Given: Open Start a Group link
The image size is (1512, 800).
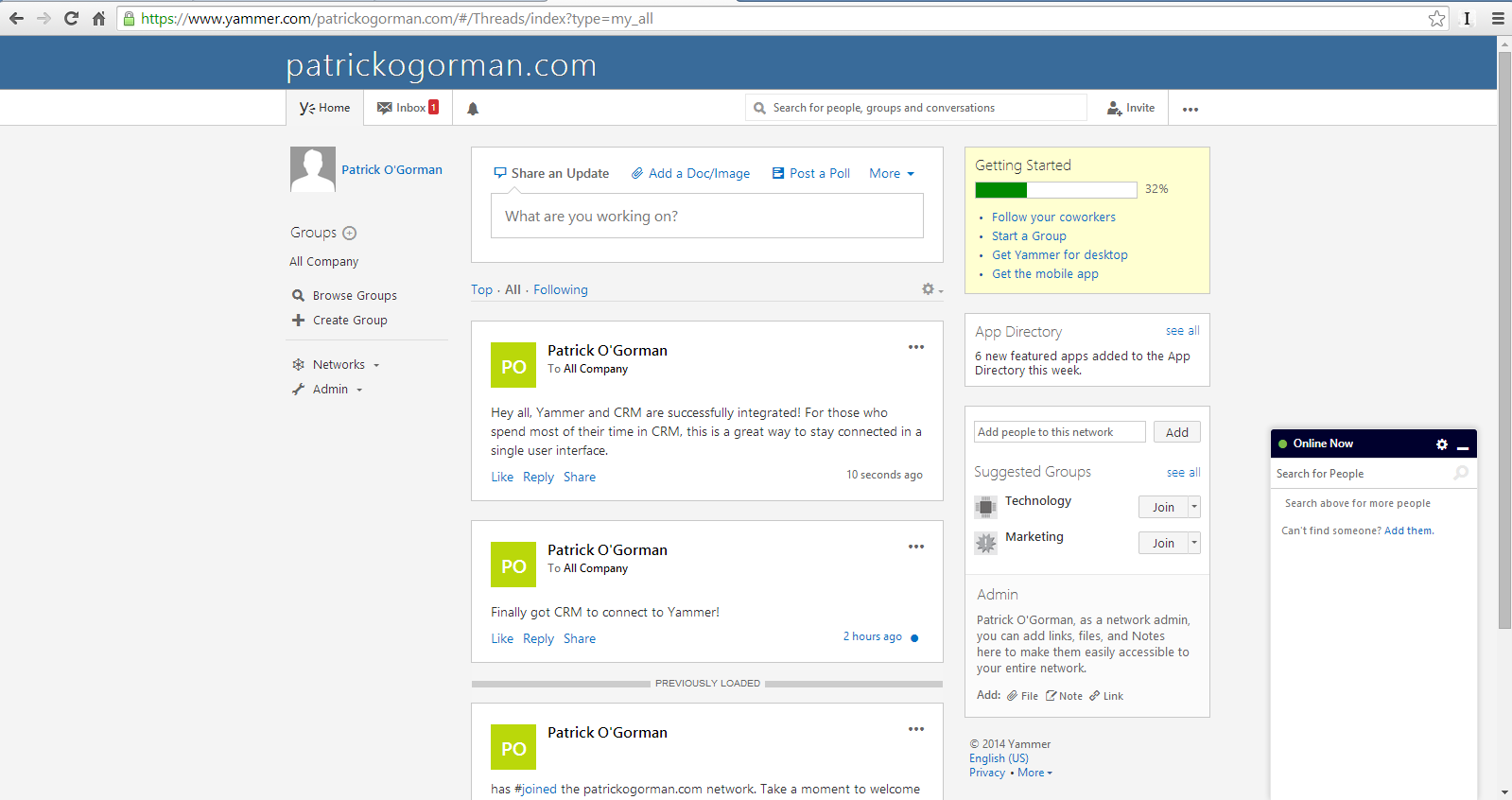Looking at the screenshot, I should click(x=1029, y=235).
